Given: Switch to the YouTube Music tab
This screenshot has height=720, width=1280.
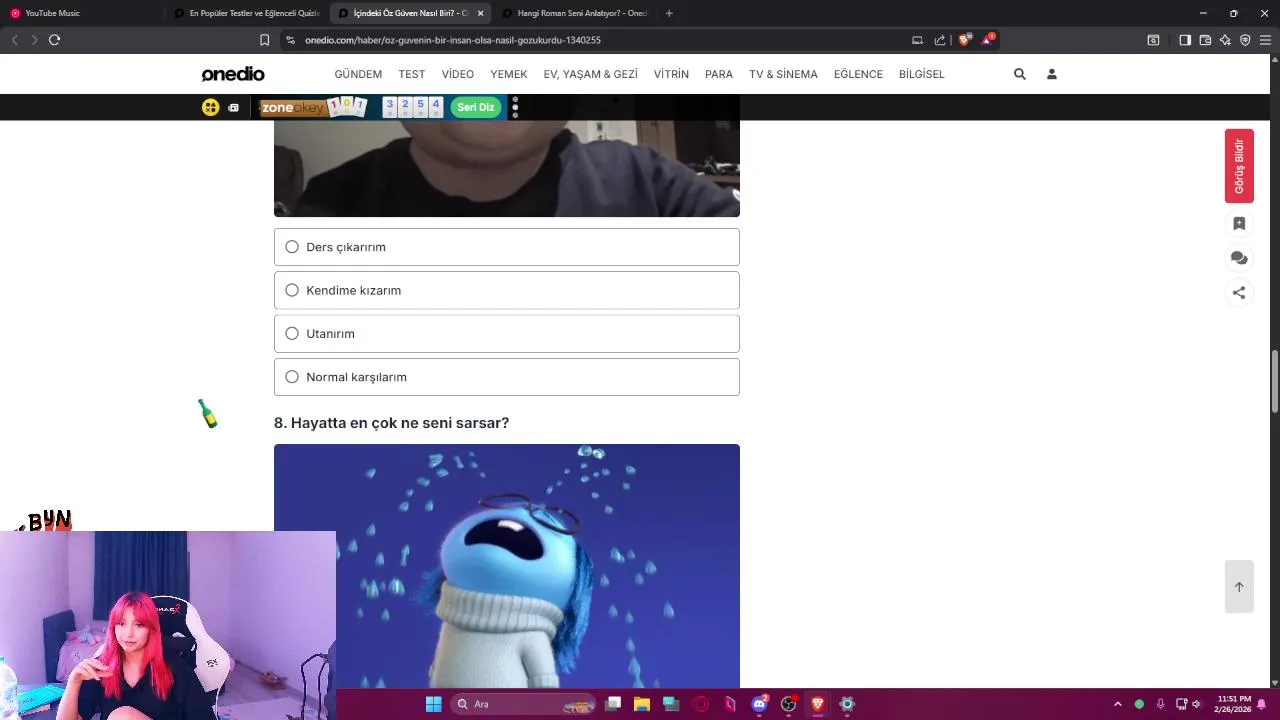Looking at the screenshot, I should point(82,13).
